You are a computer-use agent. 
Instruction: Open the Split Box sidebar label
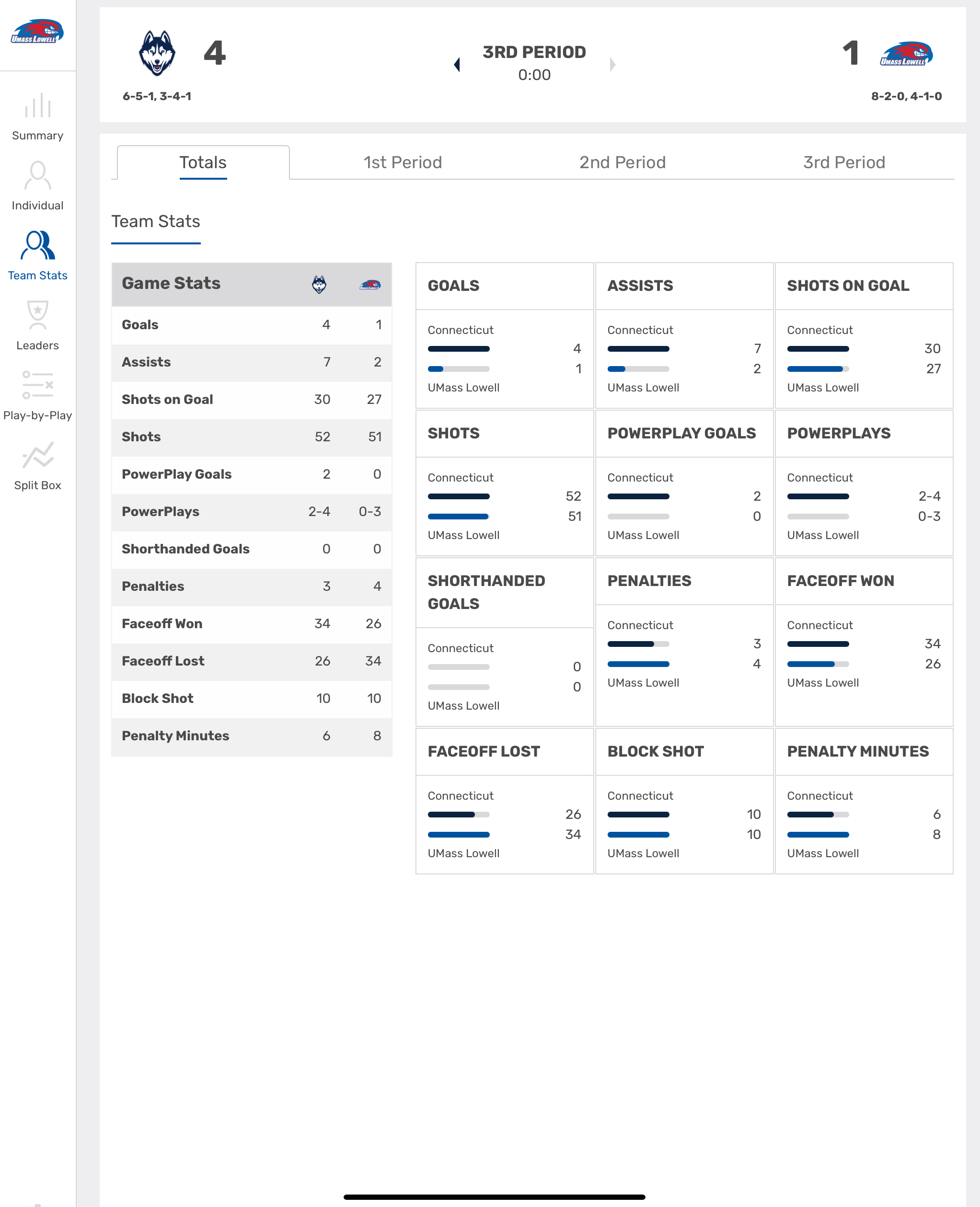tap(38, 485)
